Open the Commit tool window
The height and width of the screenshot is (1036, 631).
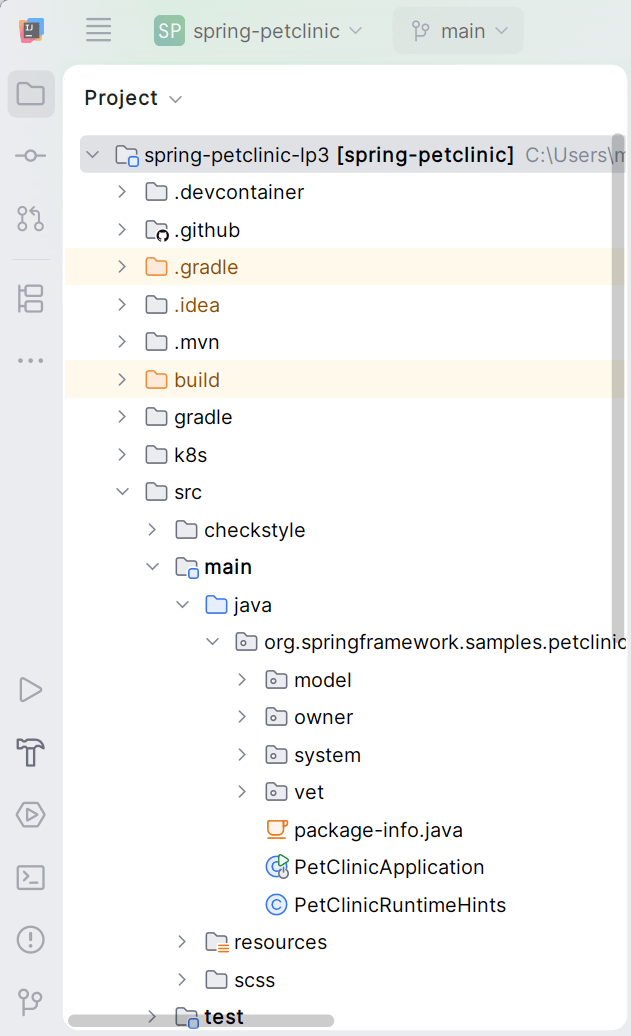click(31, 156)
